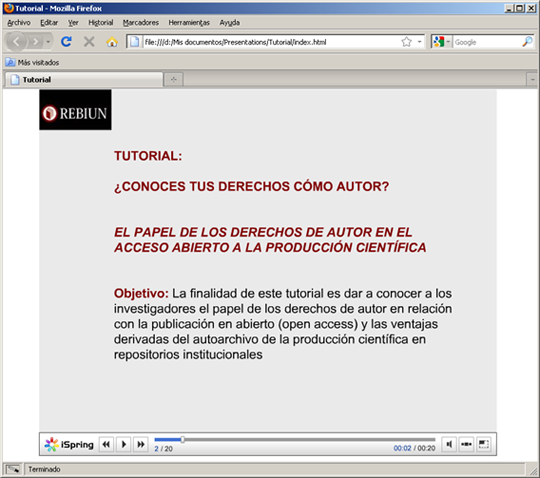Skip to next slide in iSpring player
Viewport: 540px width, 478px height.
point(141,444)
